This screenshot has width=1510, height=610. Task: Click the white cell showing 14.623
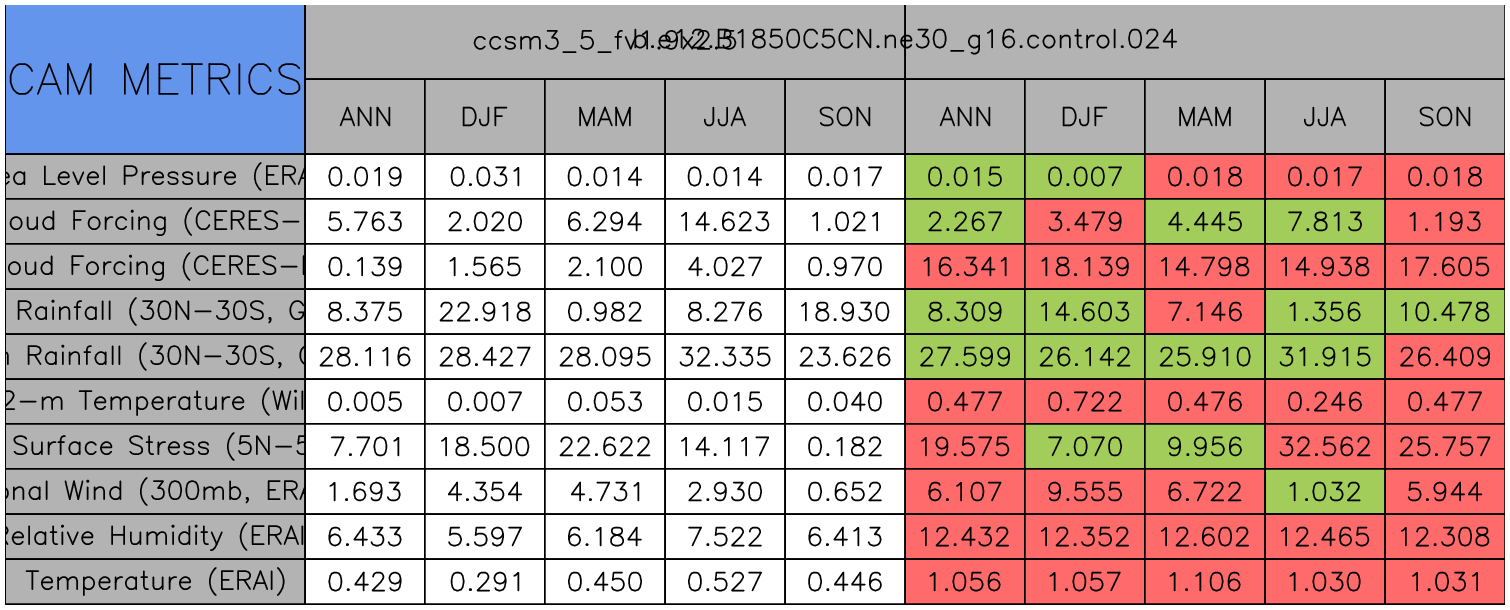pyautogui.click(x=725, y=221)
